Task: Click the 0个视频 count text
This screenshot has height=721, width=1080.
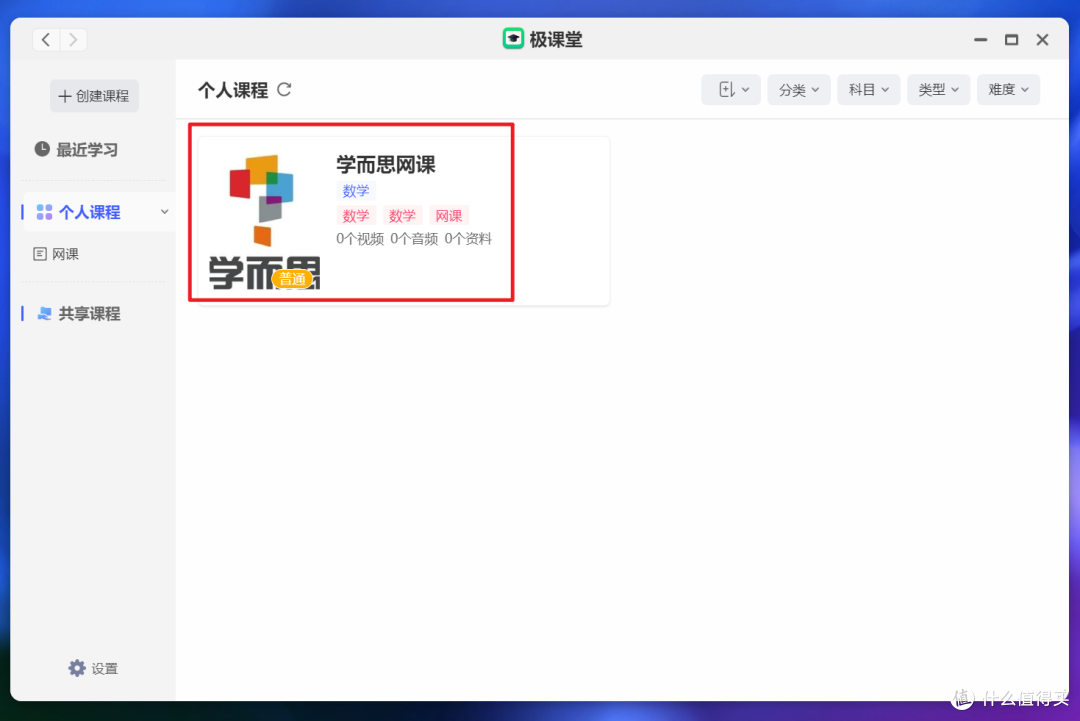Action: (360, 239)
